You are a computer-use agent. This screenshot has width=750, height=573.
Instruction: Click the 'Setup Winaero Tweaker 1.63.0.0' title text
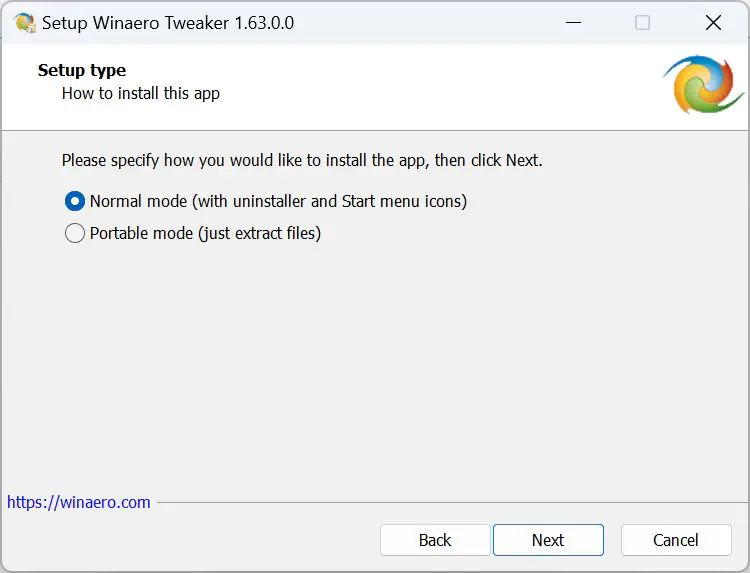coord(168,23)
